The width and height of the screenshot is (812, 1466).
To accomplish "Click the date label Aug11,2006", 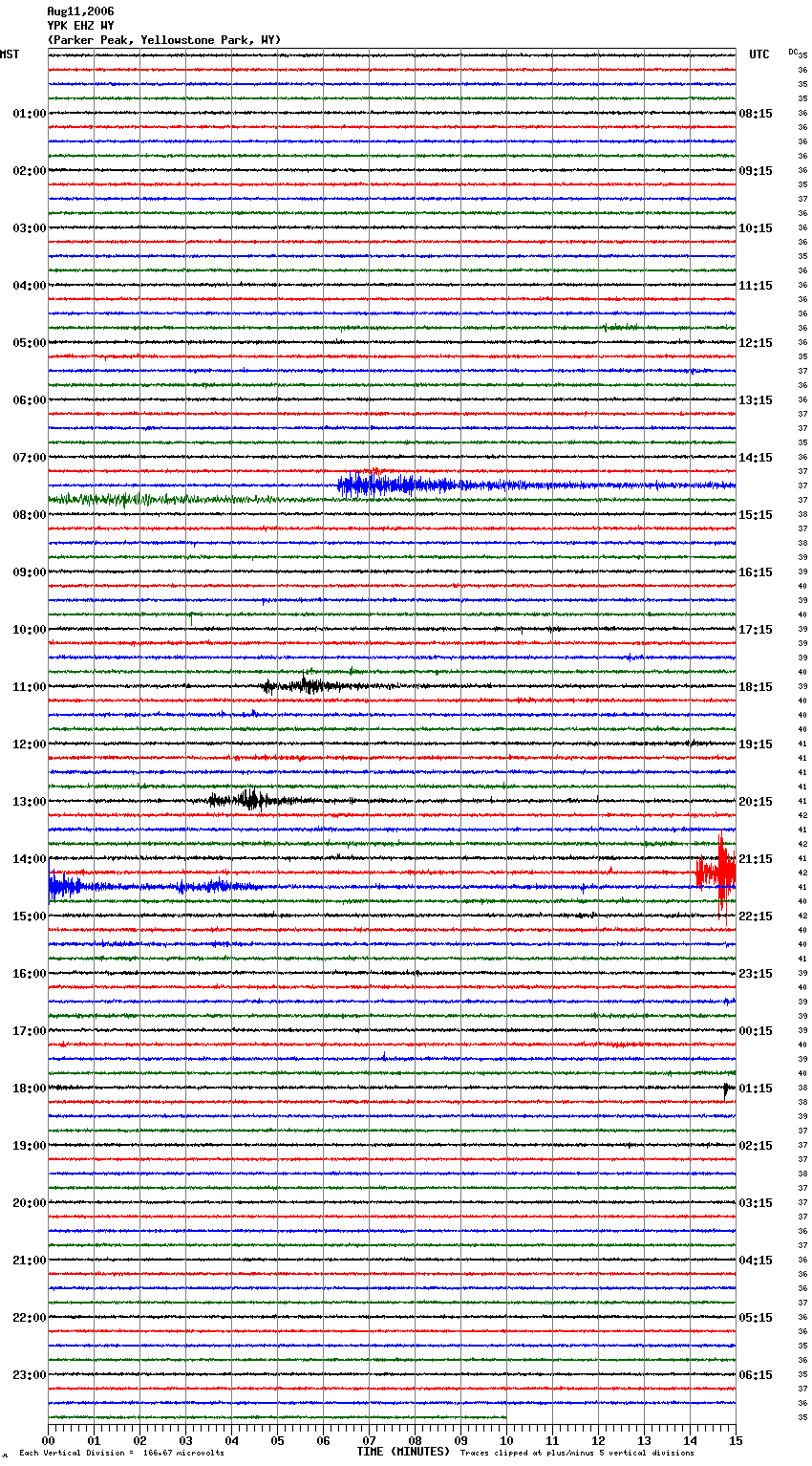I will (80, 11).
